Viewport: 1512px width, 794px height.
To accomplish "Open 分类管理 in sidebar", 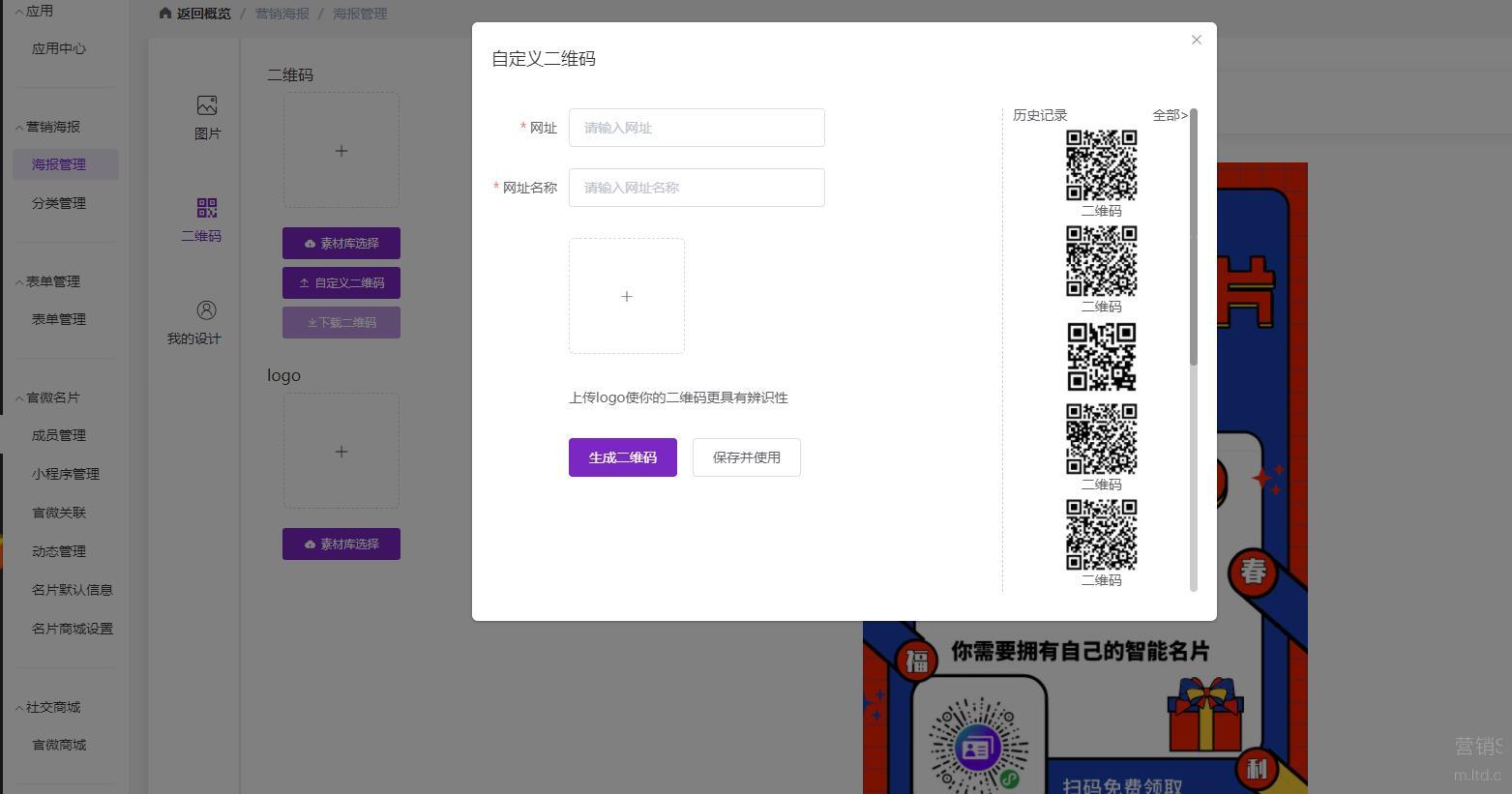I will pos(59,203).
